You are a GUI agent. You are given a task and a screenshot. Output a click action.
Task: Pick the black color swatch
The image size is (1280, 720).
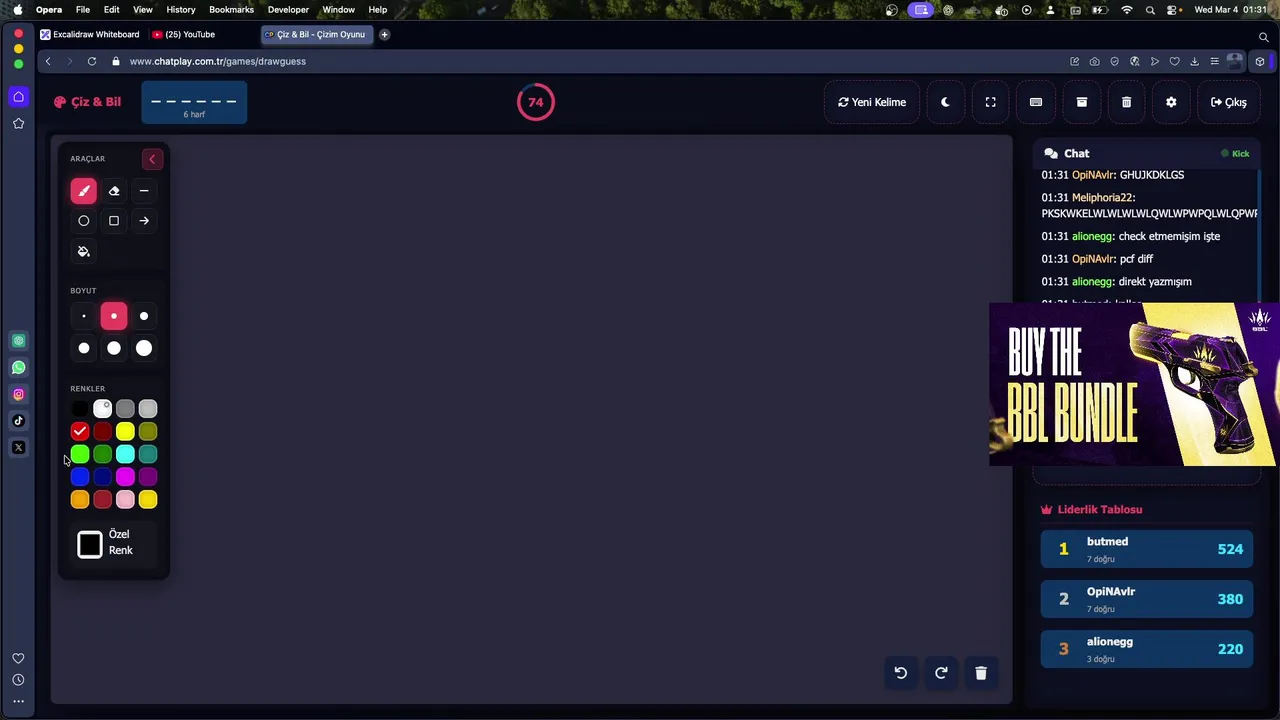pyautogui.click(x=80, y=409)
